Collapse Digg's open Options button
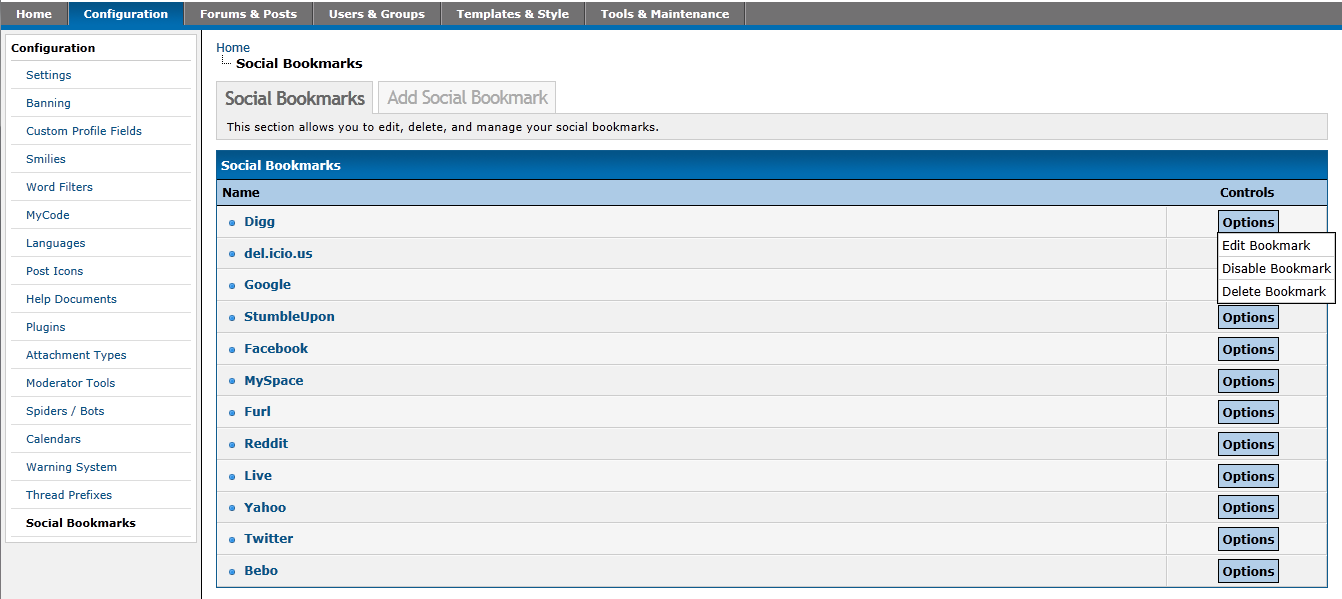The height and width of the screenshot is (599, 1342). tap(1247, 223)
